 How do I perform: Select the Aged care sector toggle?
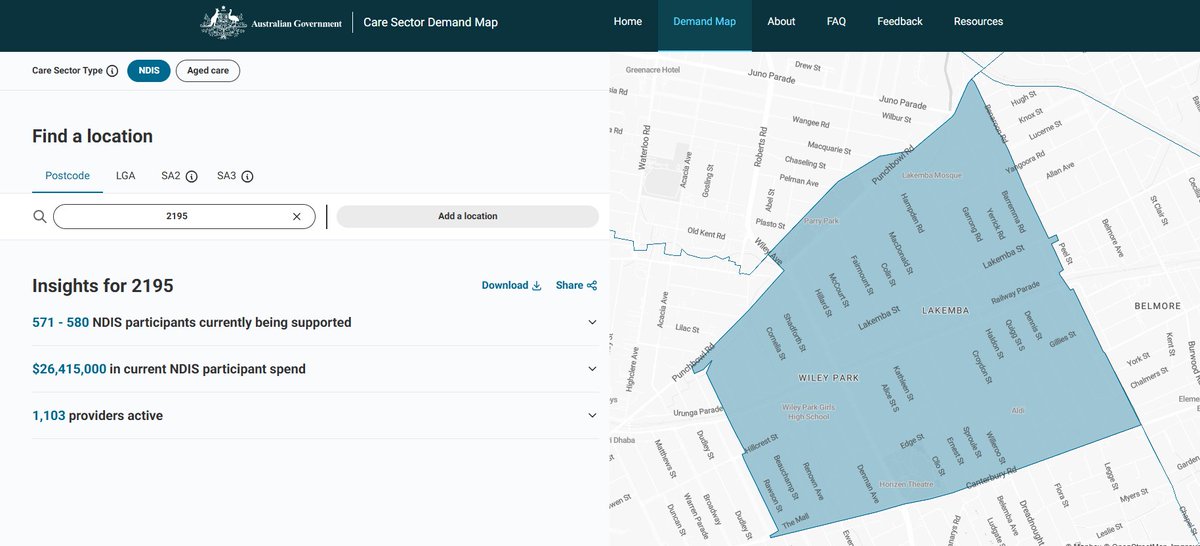pos(208,71)
